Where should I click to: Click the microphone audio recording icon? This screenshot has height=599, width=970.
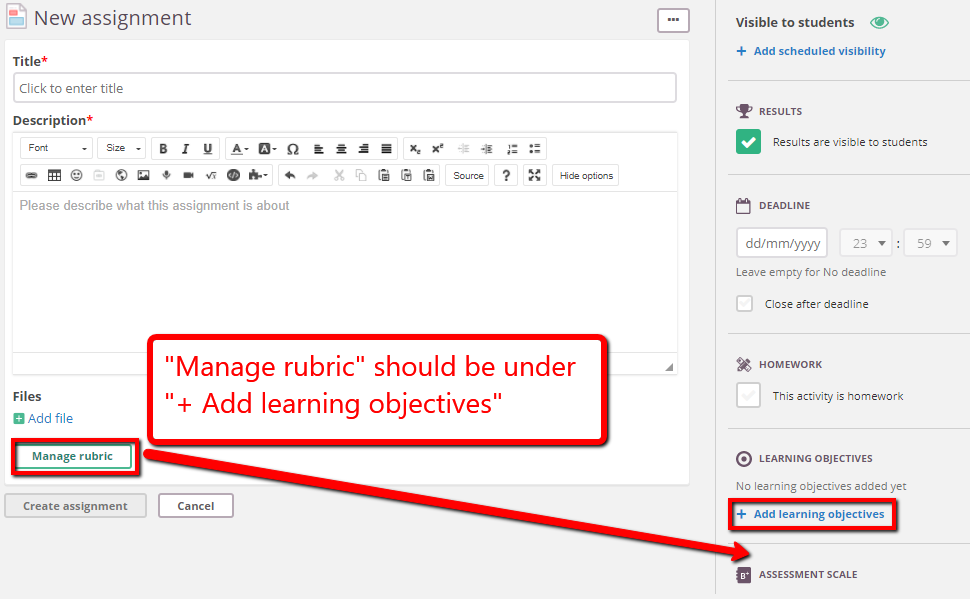pos(166,175)
